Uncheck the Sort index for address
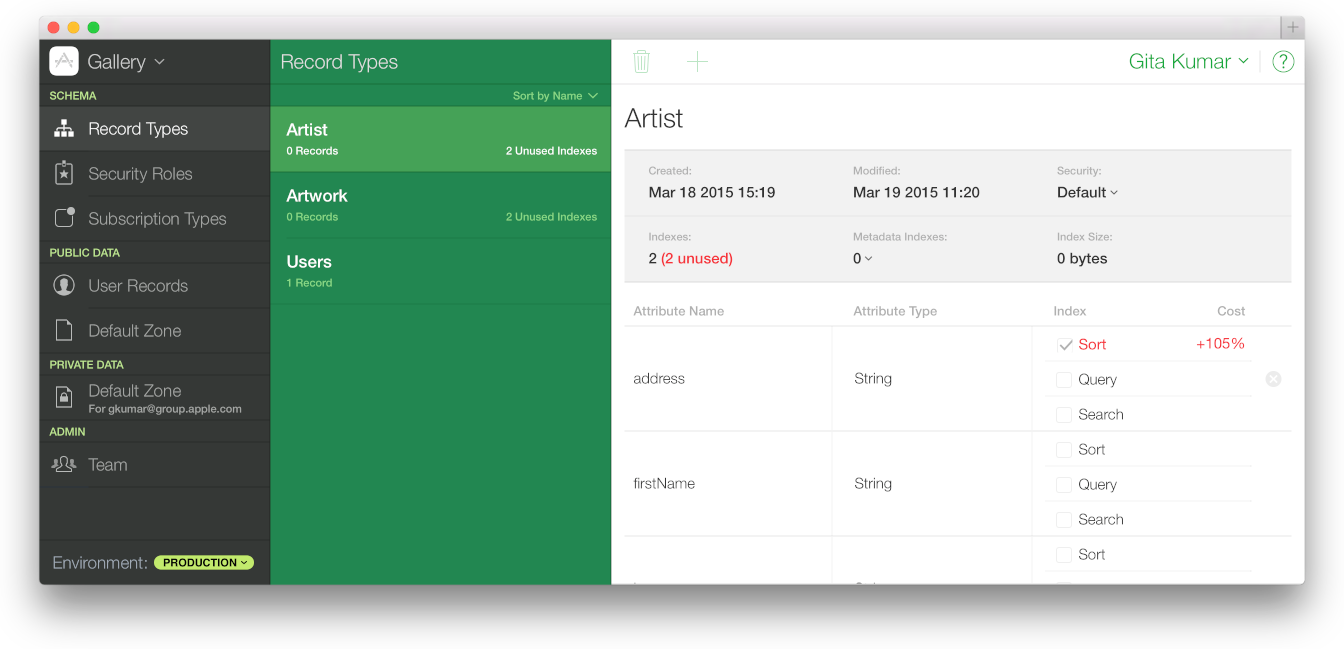 (x=1065, y=344)
